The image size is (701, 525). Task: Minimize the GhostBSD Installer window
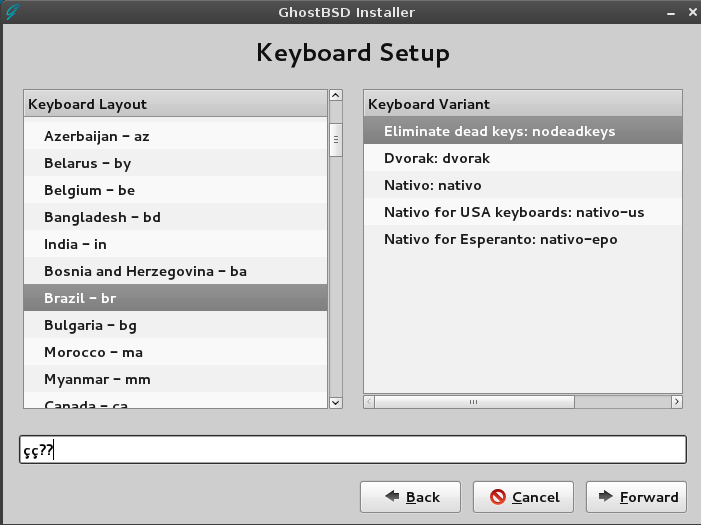tap(671, 13)
